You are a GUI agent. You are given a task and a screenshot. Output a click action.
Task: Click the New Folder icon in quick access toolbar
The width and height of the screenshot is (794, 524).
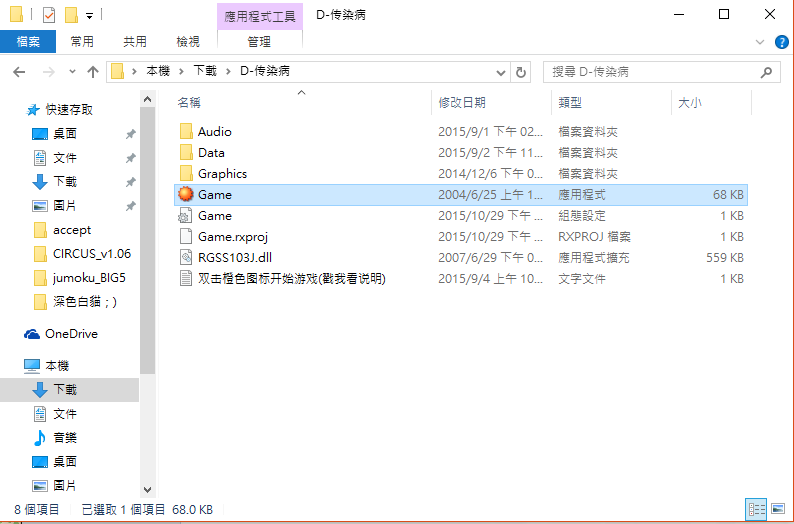(71, 15)
